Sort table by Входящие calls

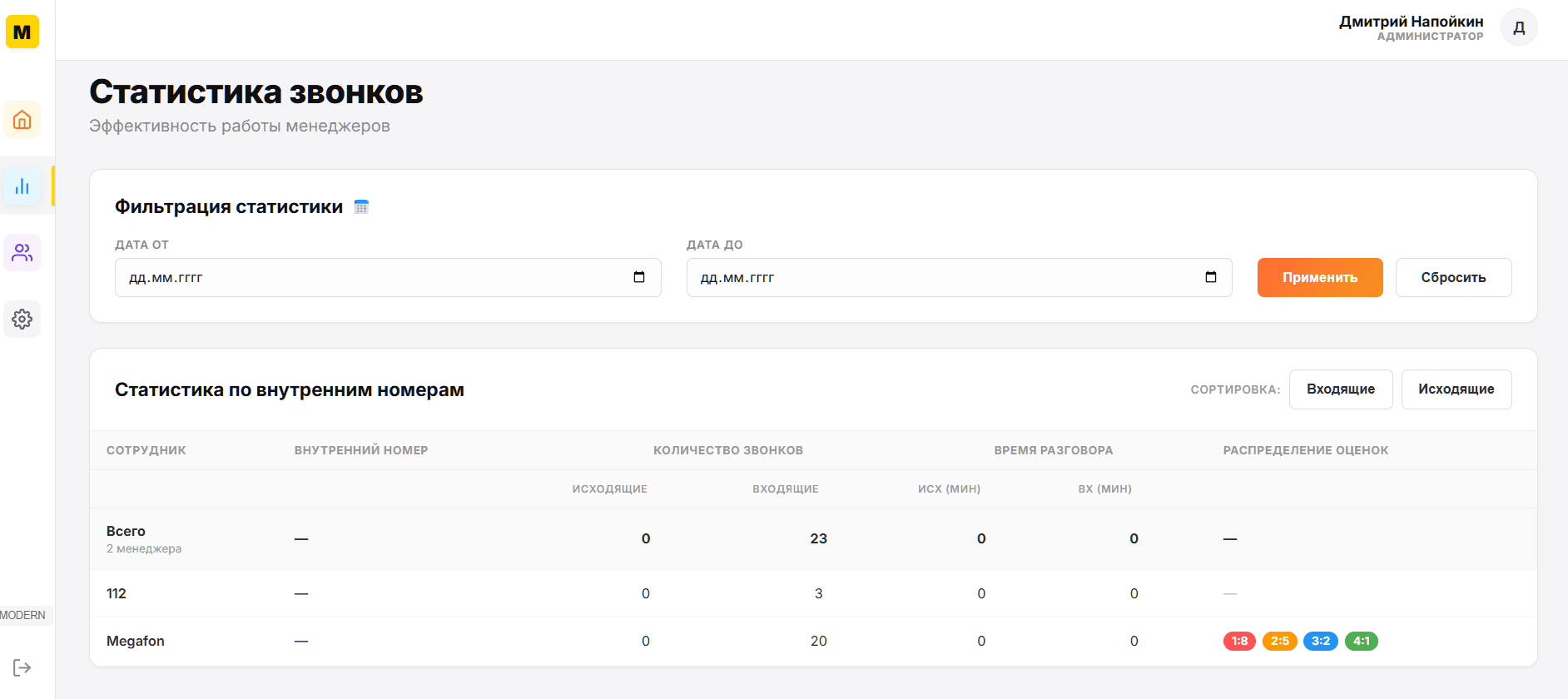1340,389
